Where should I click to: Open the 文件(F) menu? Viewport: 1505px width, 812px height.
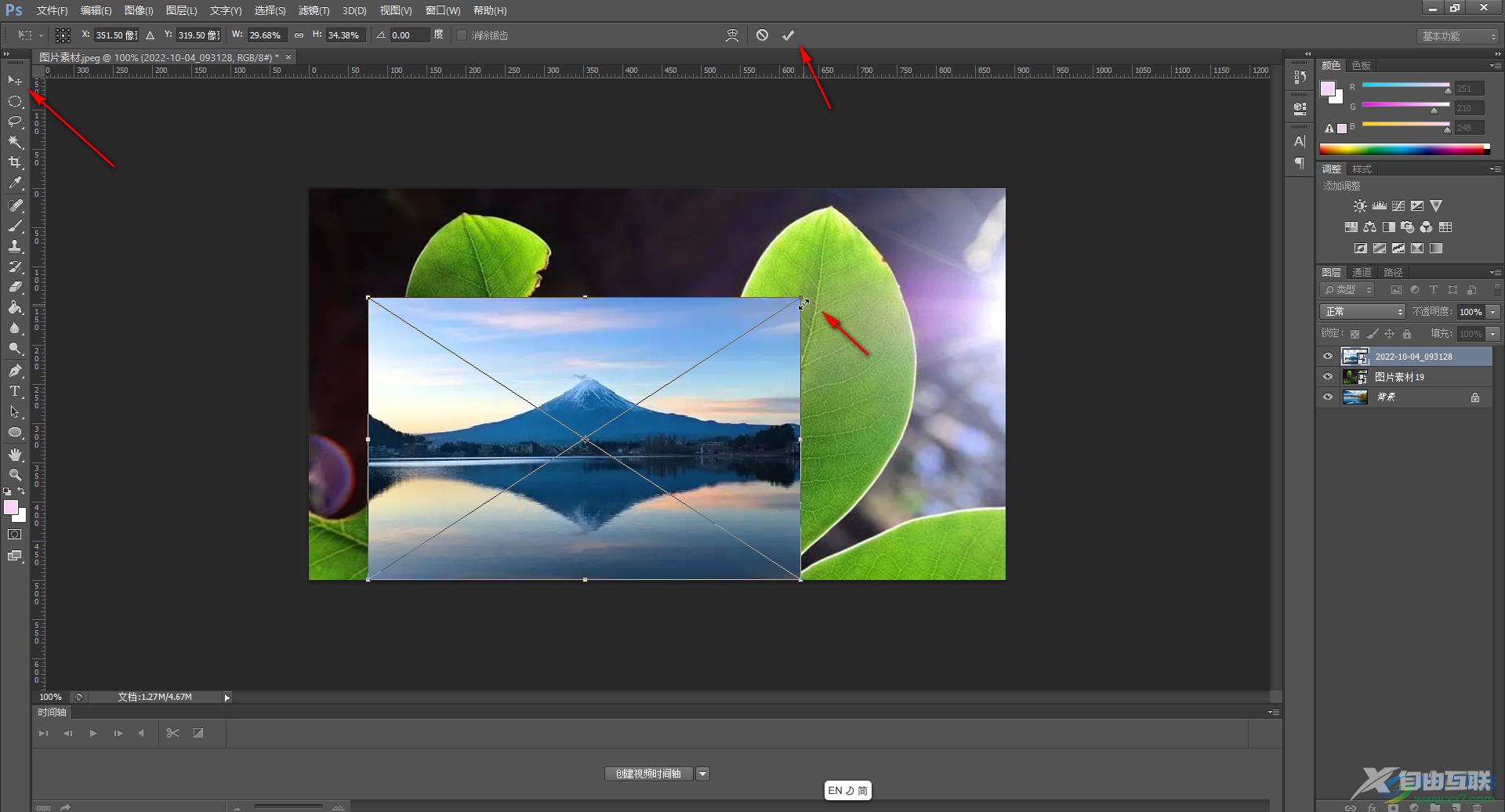[53, 11]
